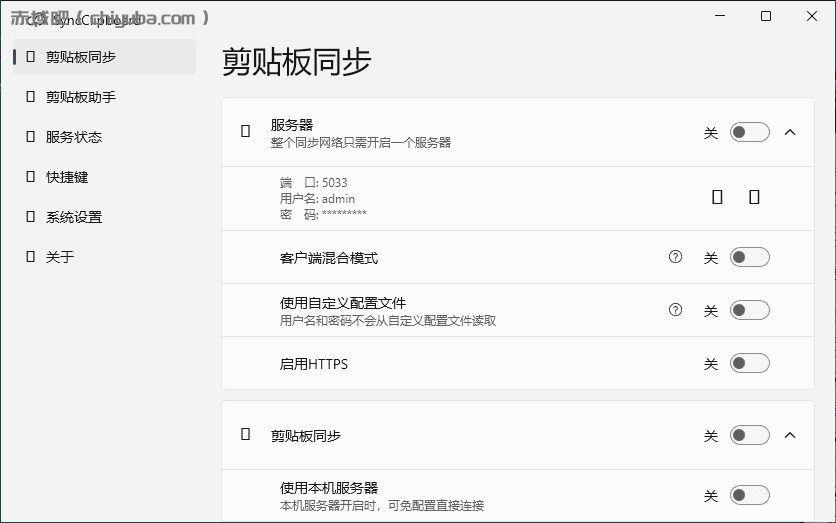Click the port value 5033 text
836x523 pixels.
(334, 183)
